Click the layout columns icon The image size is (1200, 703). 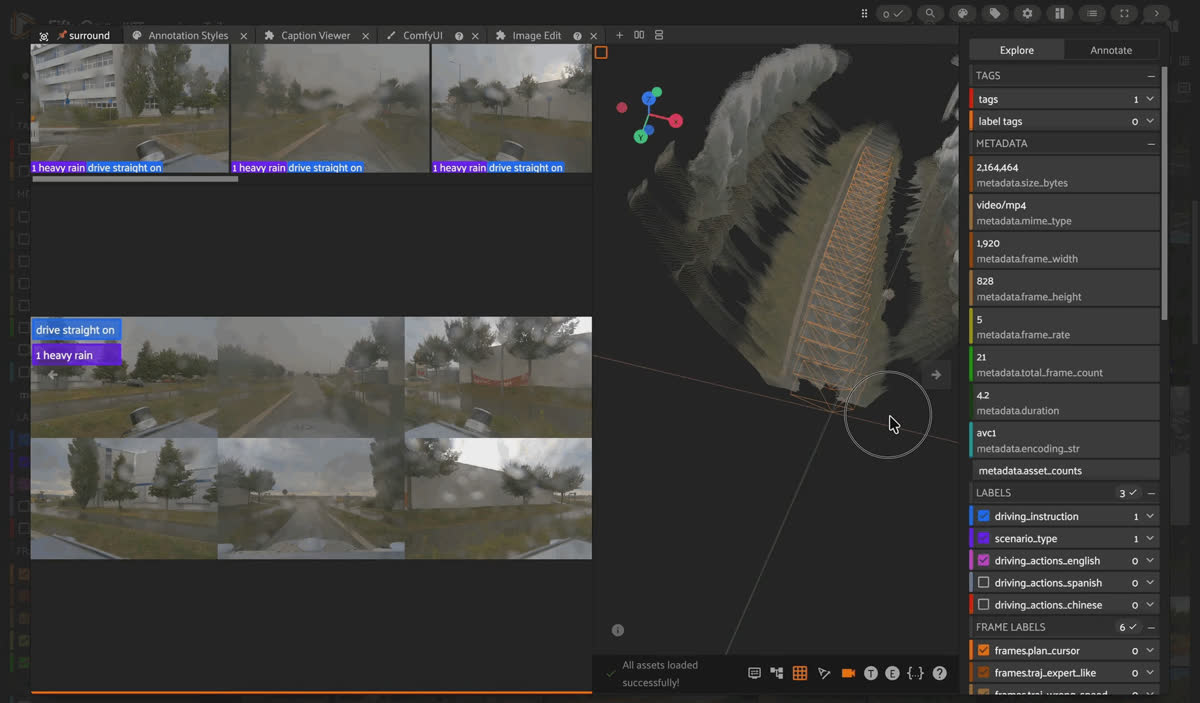click(x=1060, y=14)
